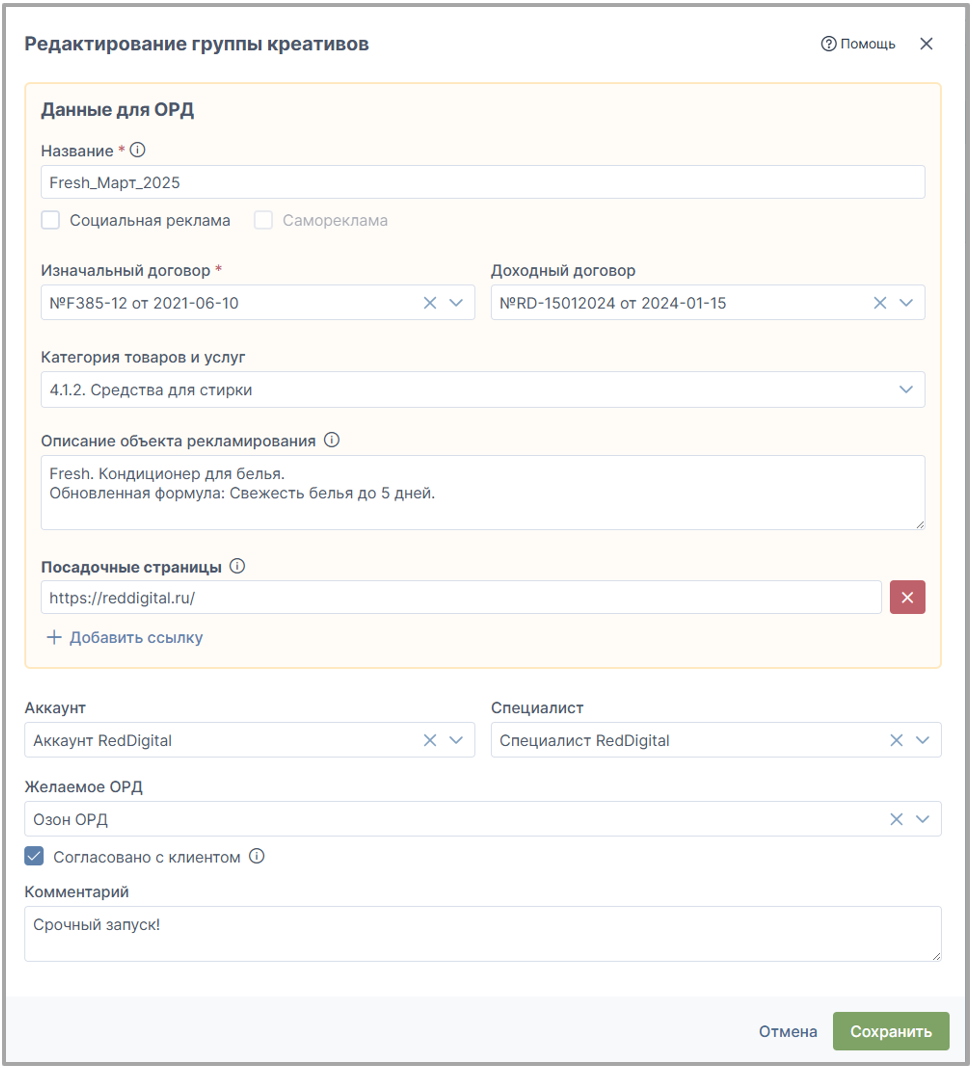Open the Специалист dropdown arrow
This screenshot has height=1068, width=972.
click(922, 740)
